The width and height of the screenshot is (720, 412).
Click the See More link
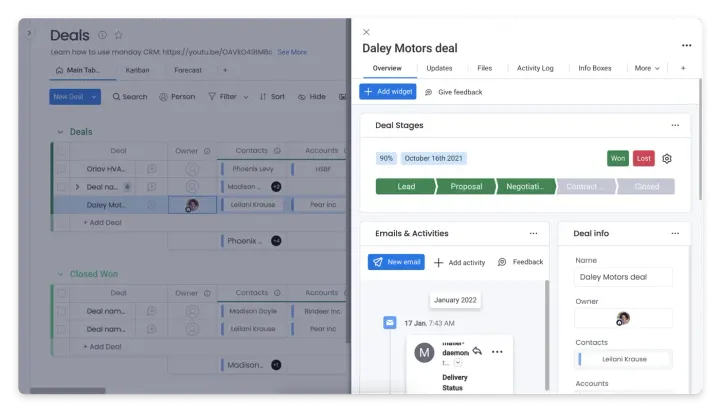tap(292, 52)
